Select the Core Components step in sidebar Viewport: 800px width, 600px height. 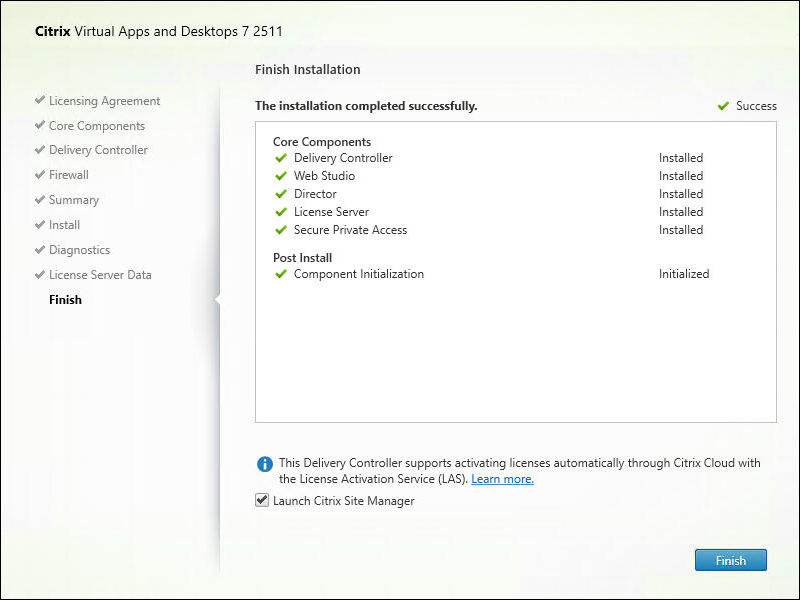point(96,126)
